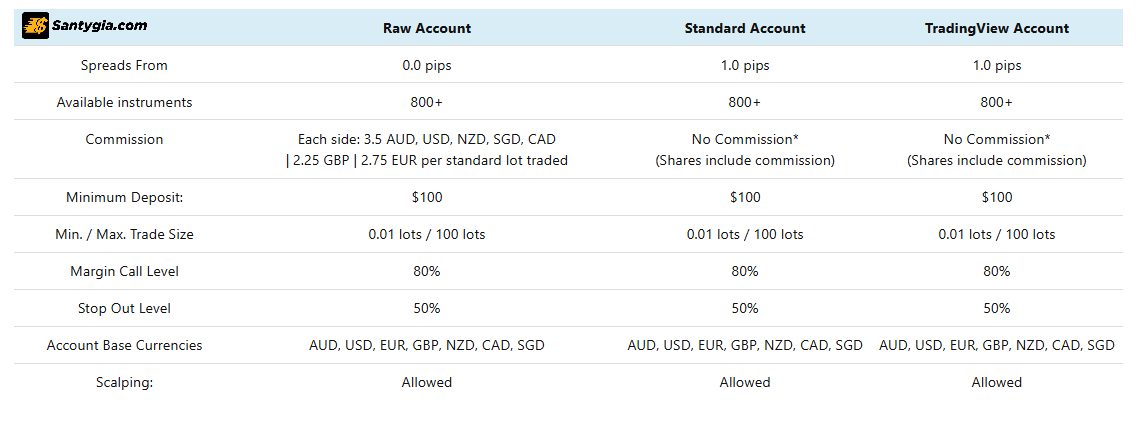Screen dimensions: 1143x429
Task: Click the Spreads From row label
Action: click(x=124, y=65)
